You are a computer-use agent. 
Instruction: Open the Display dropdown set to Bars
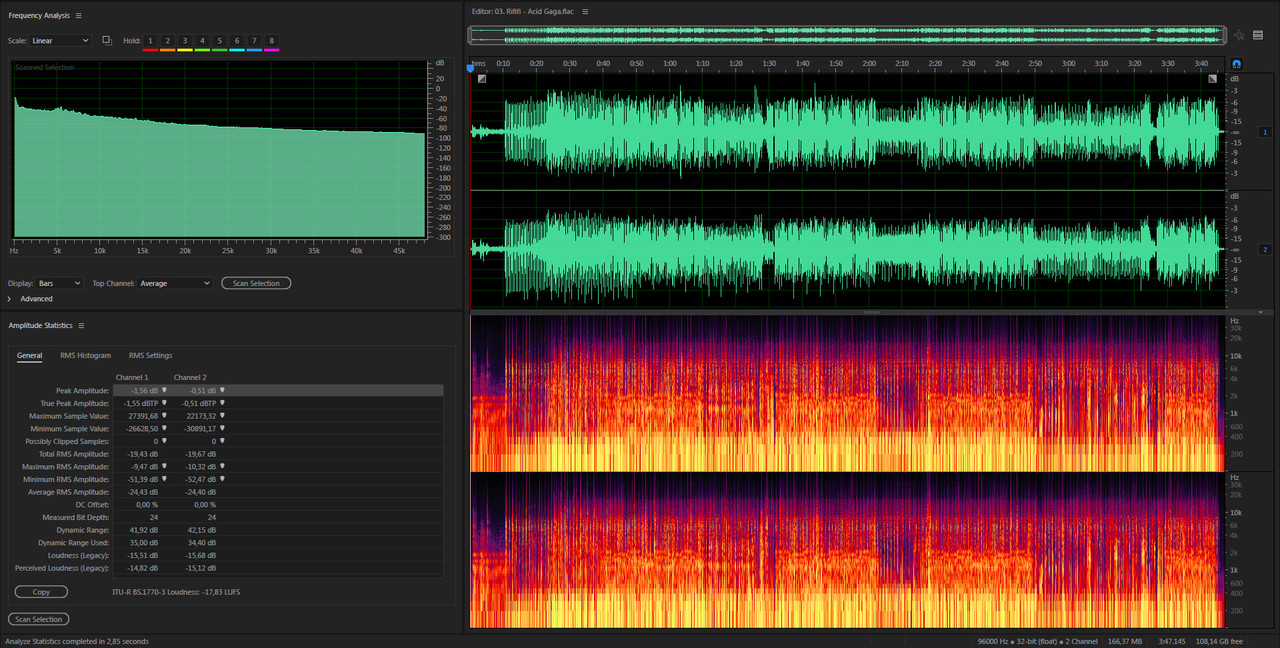coord(59,283)
